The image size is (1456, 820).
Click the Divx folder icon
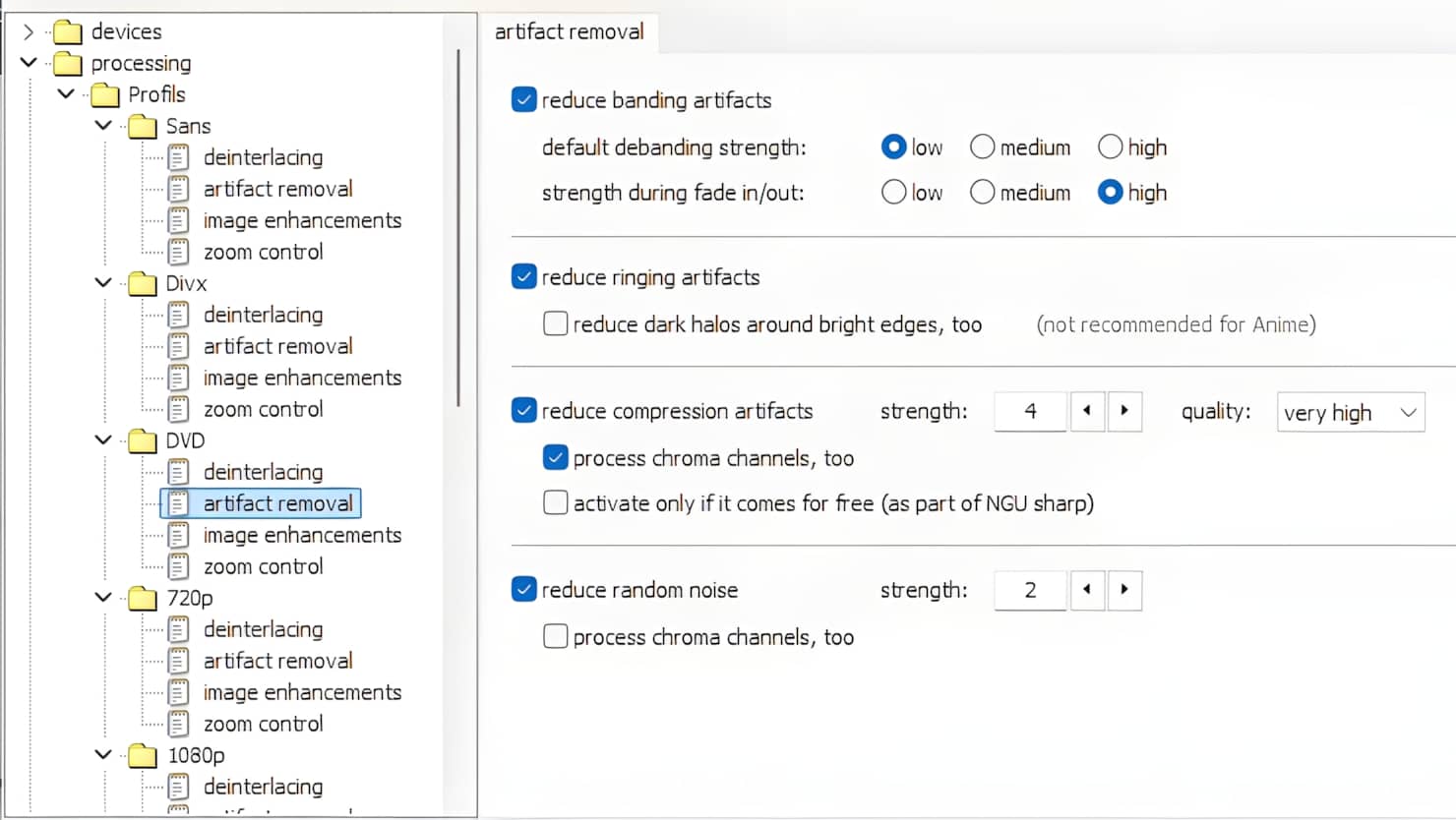pos(143,284)
